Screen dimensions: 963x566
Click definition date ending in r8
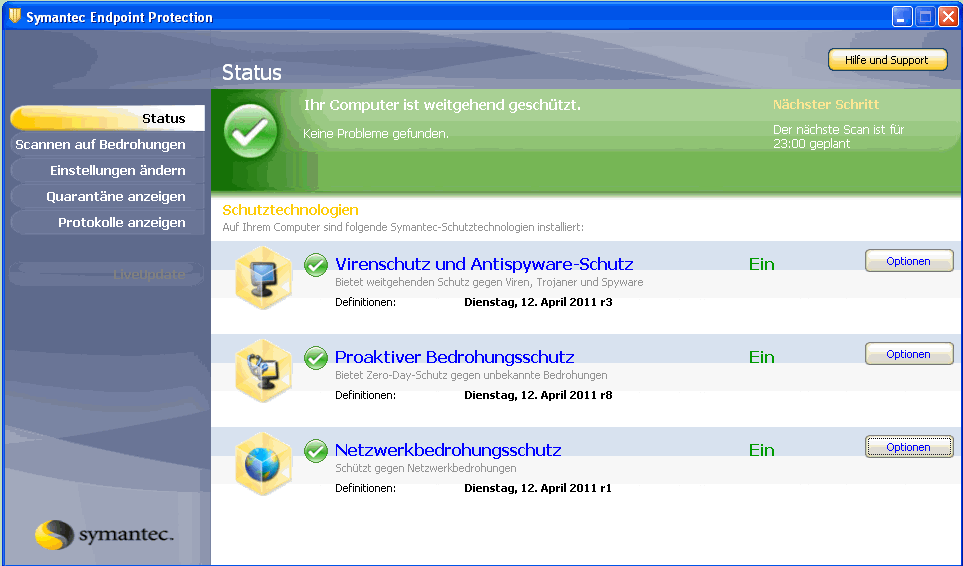pyautogui.click(x=538, y=395)
